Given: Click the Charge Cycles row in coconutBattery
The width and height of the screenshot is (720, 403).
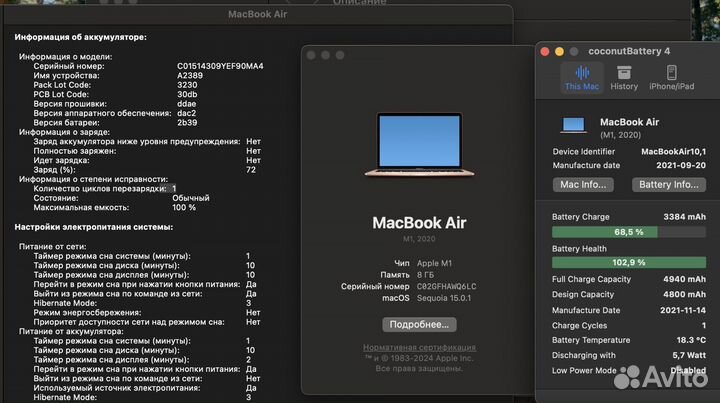Looking at the screenshot, I should click(x=629, y=325).
